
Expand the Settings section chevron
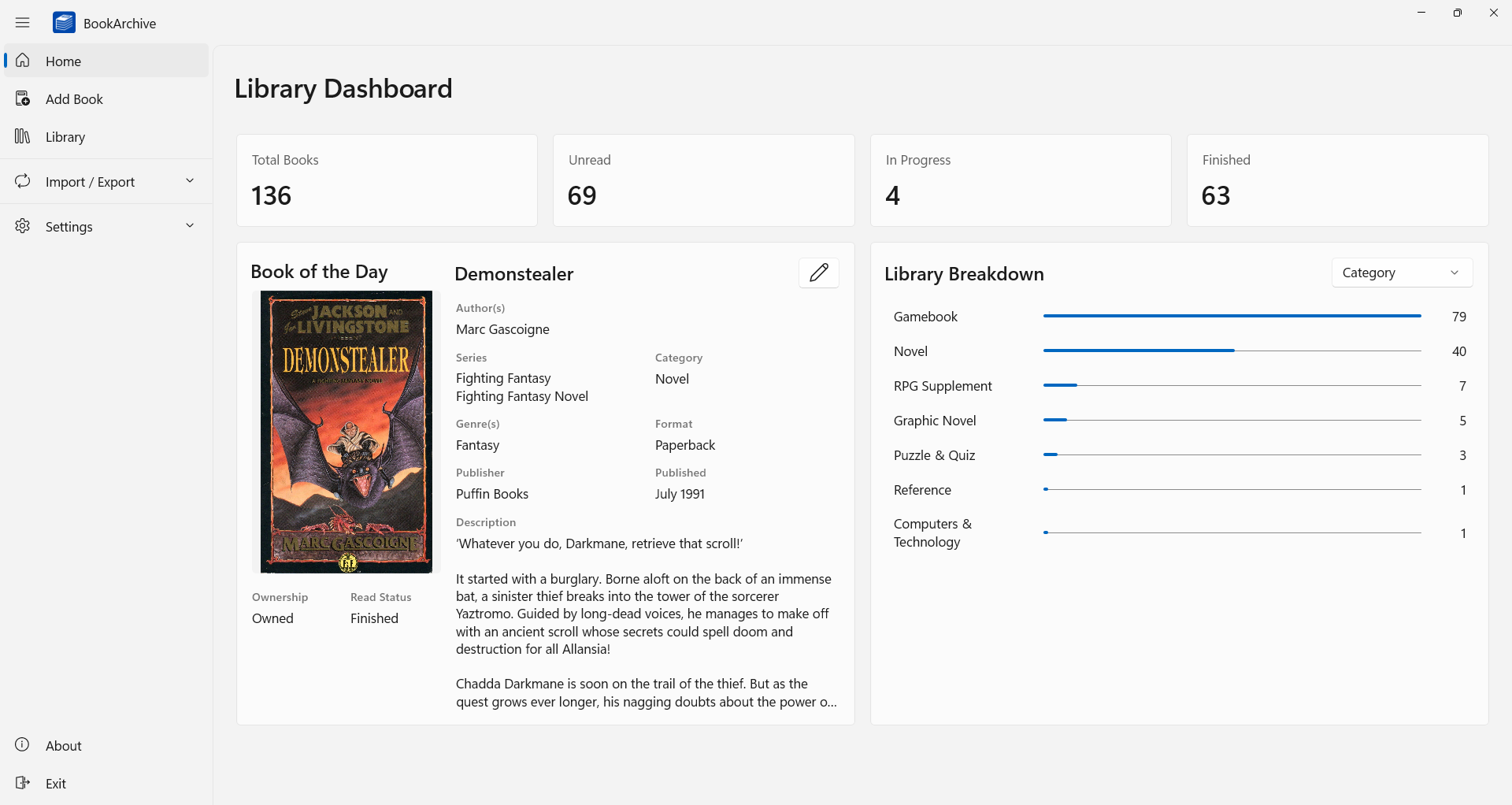click(x=190, y=226)
